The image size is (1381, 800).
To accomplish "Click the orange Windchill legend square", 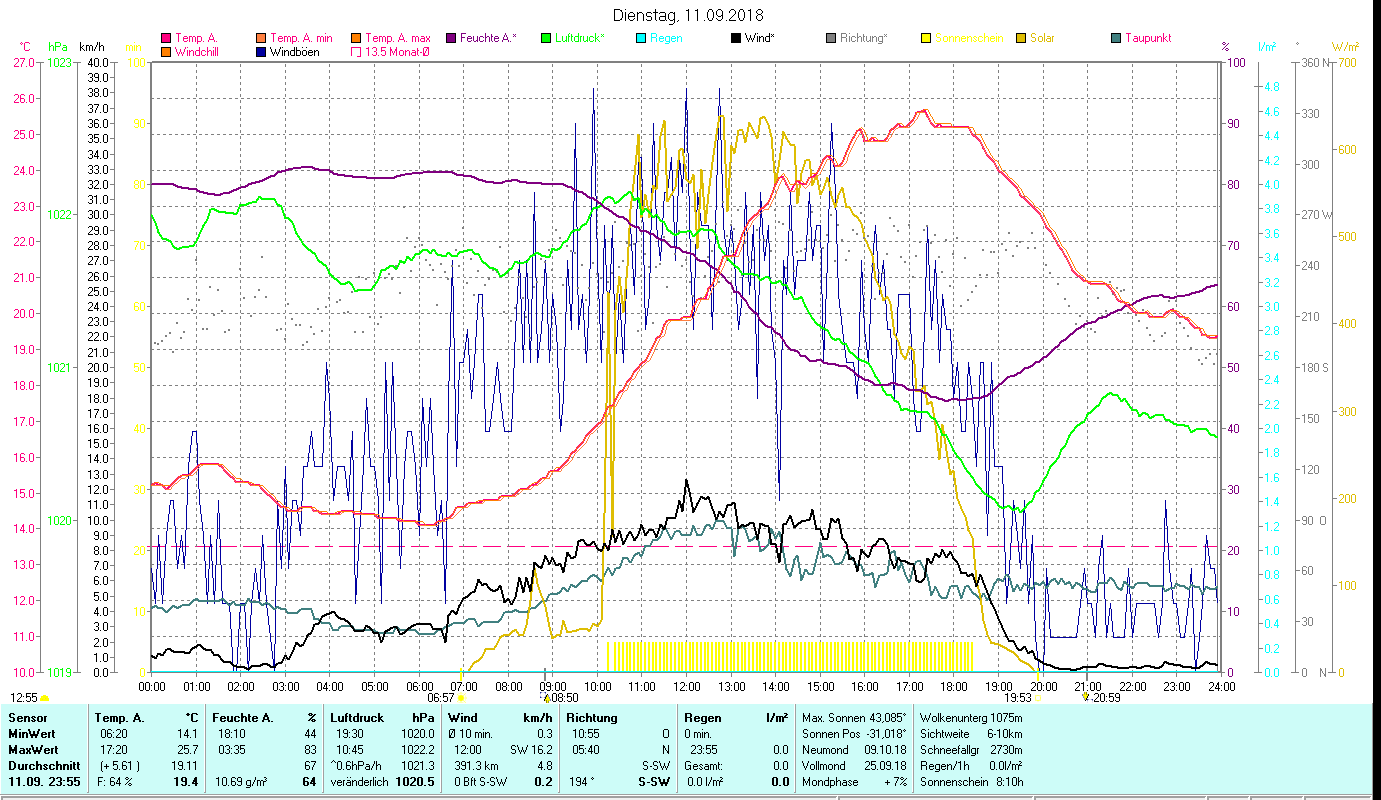I will click(x=166, y=52).
